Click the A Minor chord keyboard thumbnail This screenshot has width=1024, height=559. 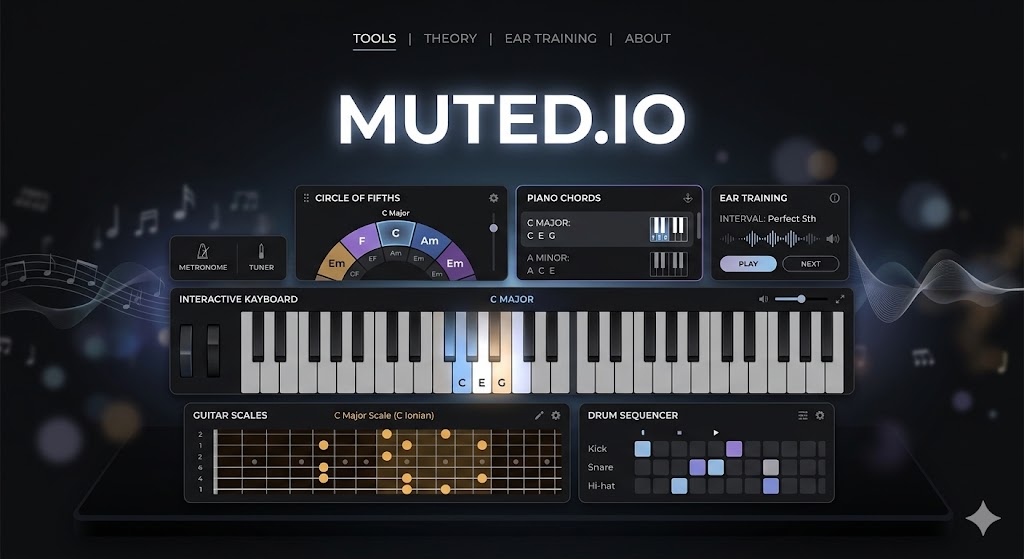click(669, 264)
